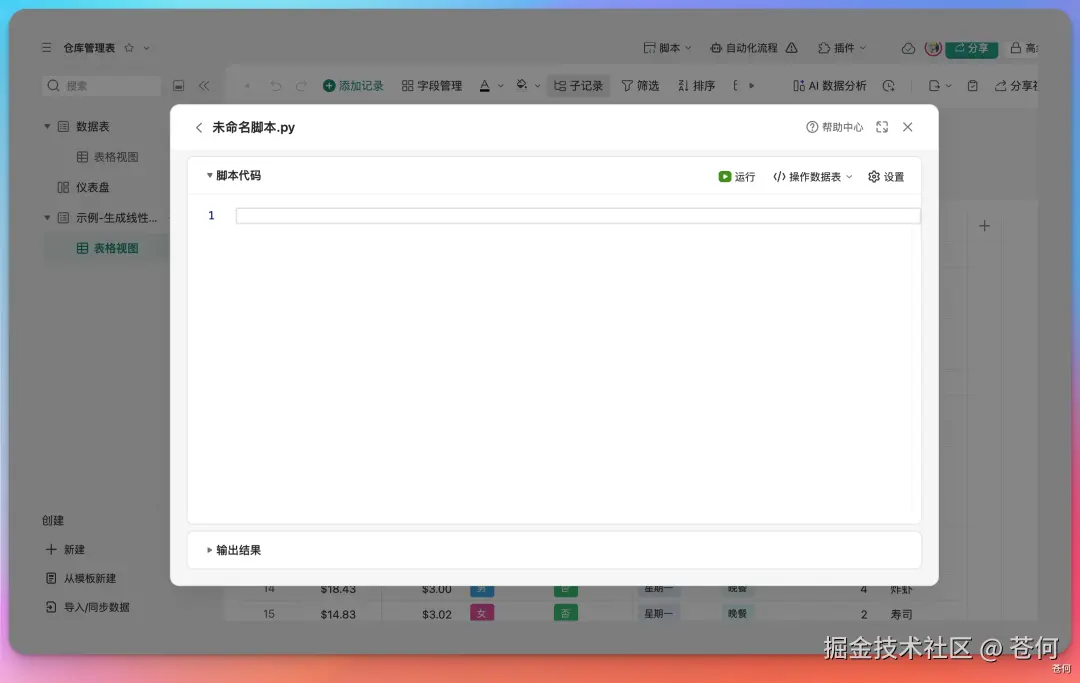The height and width of the screenshot is (683, 1080).
Task: Open the 操作数据表 dropdown
Action: (x=813, y=177)
